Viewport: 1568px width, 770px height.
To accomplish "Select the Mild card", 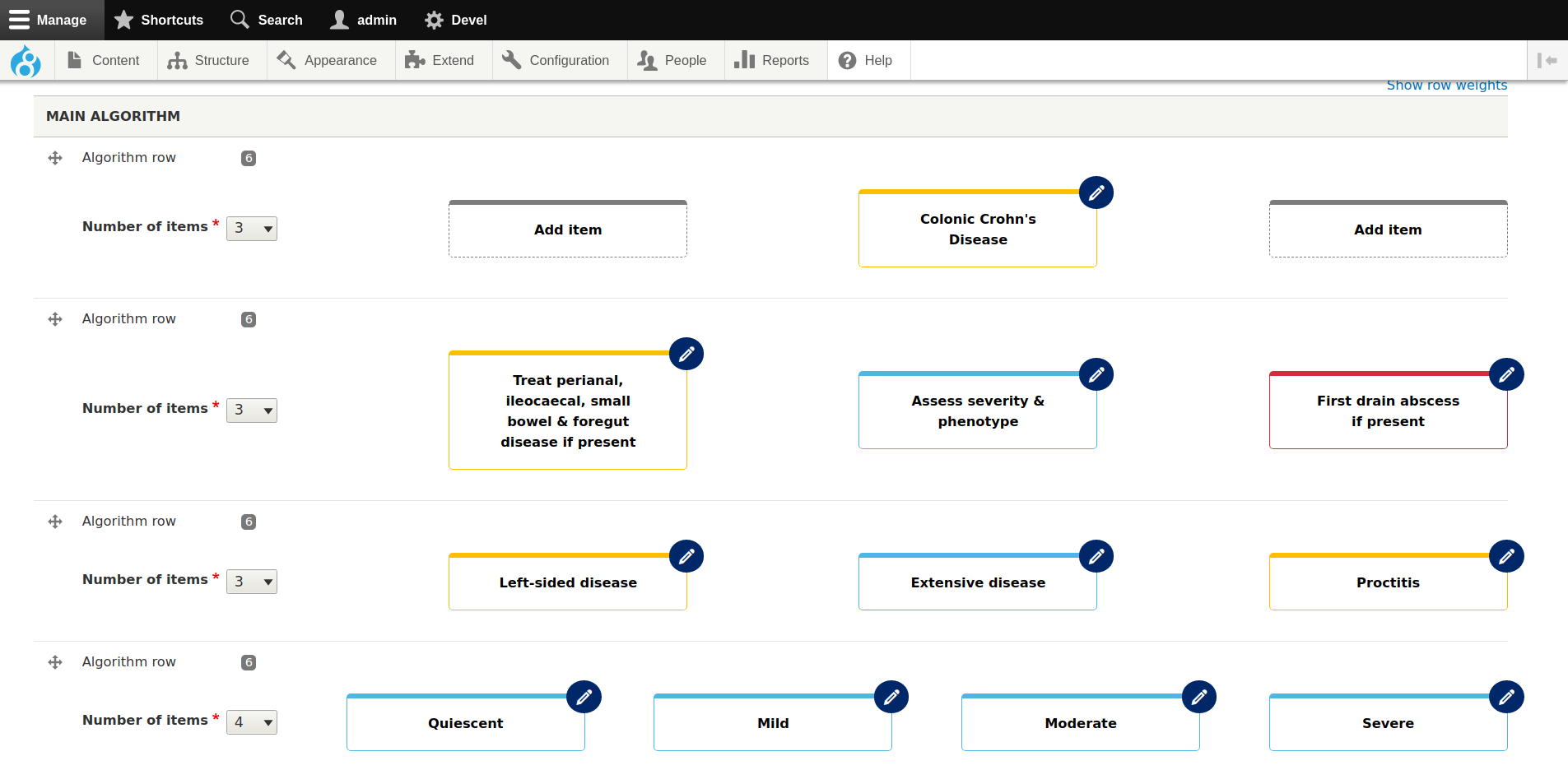I will tap(773, 722).
